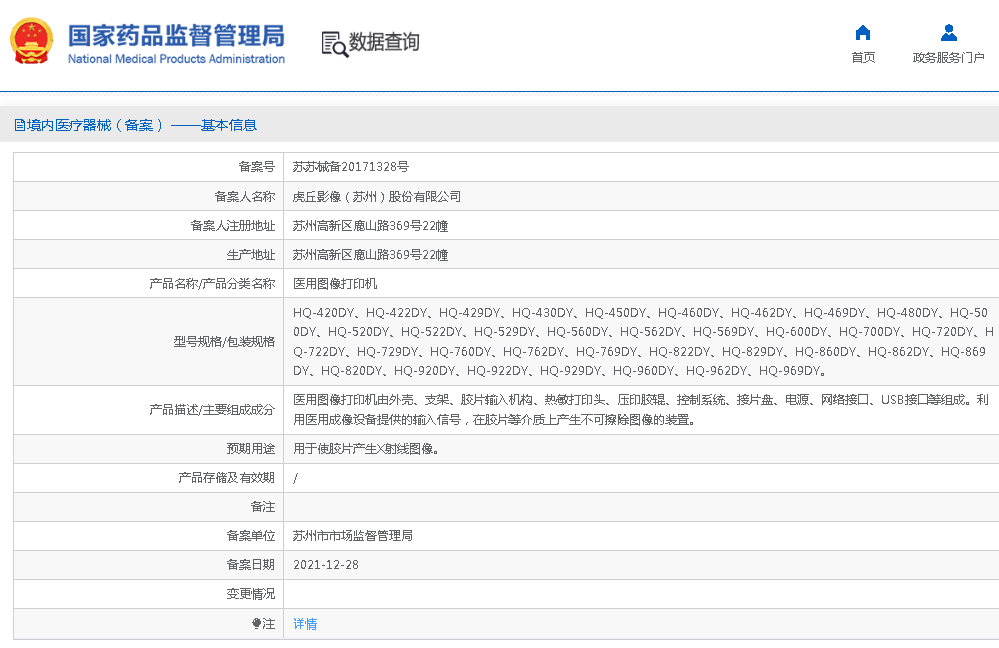Click filing authority 苏州市市场监督管理局
The height and width of the screenshot is (648, 999).
pyautogui.click(x=353, y=536)
